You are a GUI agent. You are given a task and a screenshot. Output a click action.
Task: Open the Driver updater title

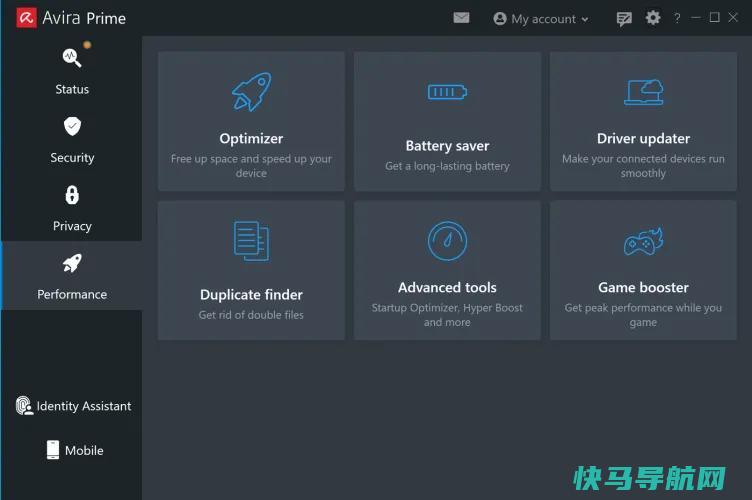(644, 139)
